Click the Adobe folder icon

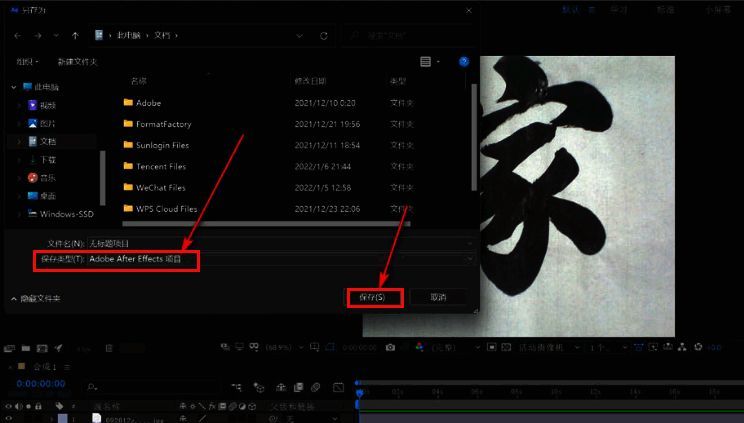(x=128, y=103)
